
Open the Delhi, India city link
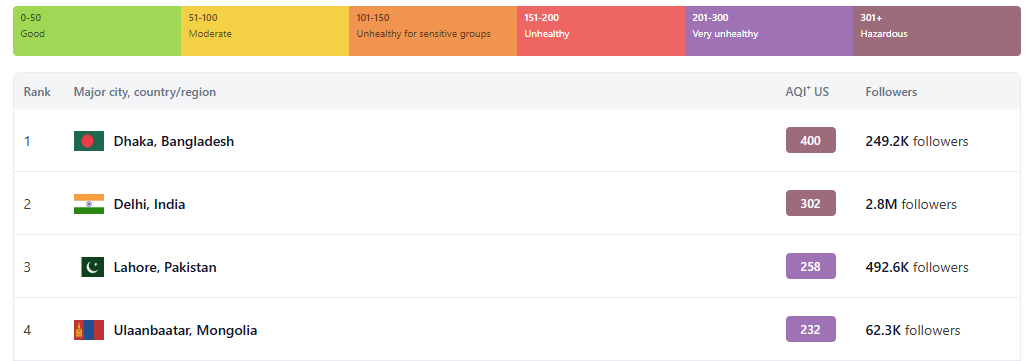click(x=150, y=205)
